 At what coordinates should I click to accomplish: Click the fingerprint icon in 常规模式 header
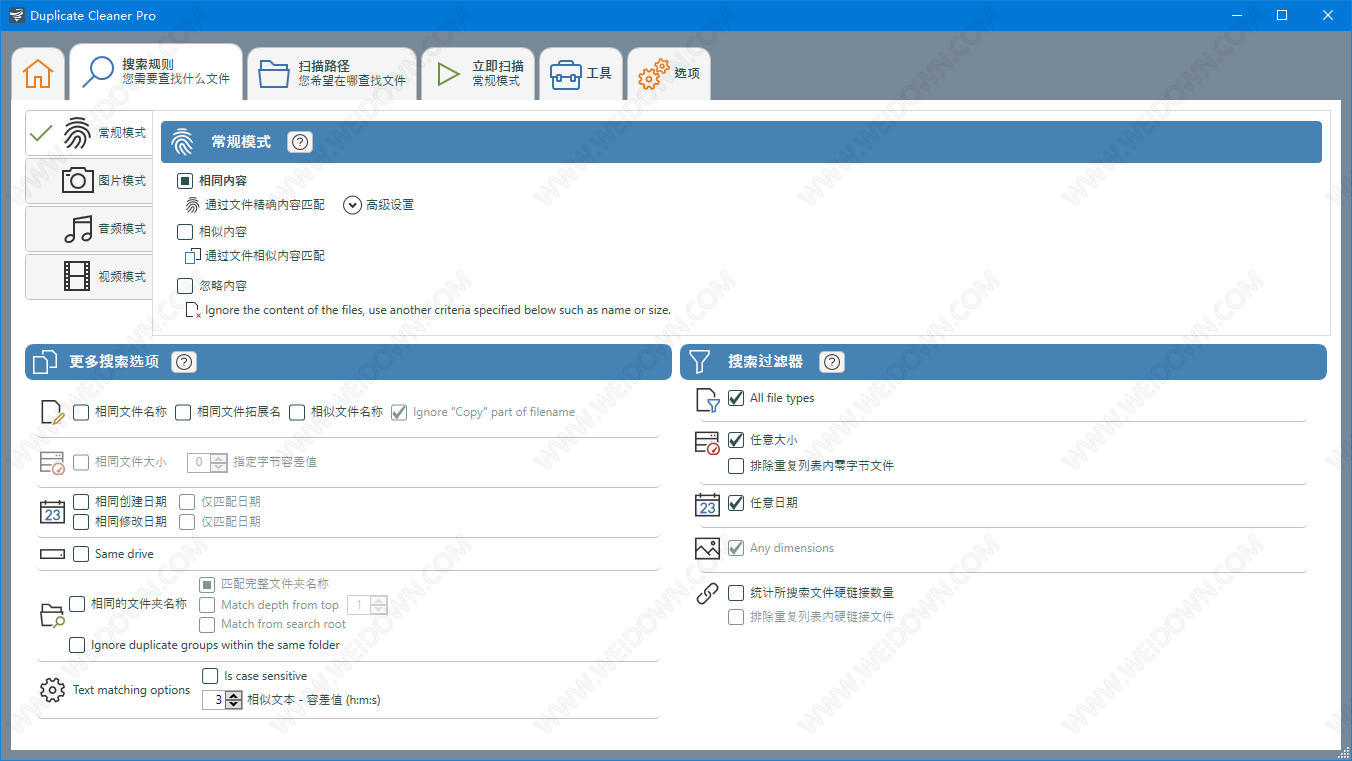tap(182, 142)
